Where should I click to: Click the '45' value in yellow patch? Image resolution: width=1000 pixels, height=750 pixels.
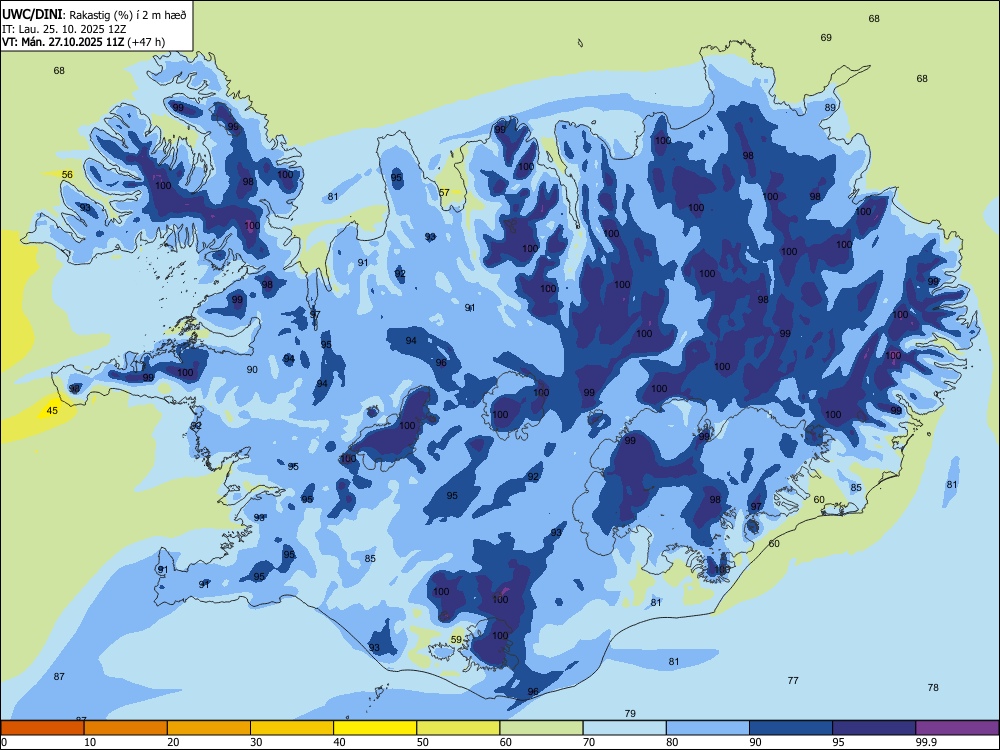click(52, 411)
